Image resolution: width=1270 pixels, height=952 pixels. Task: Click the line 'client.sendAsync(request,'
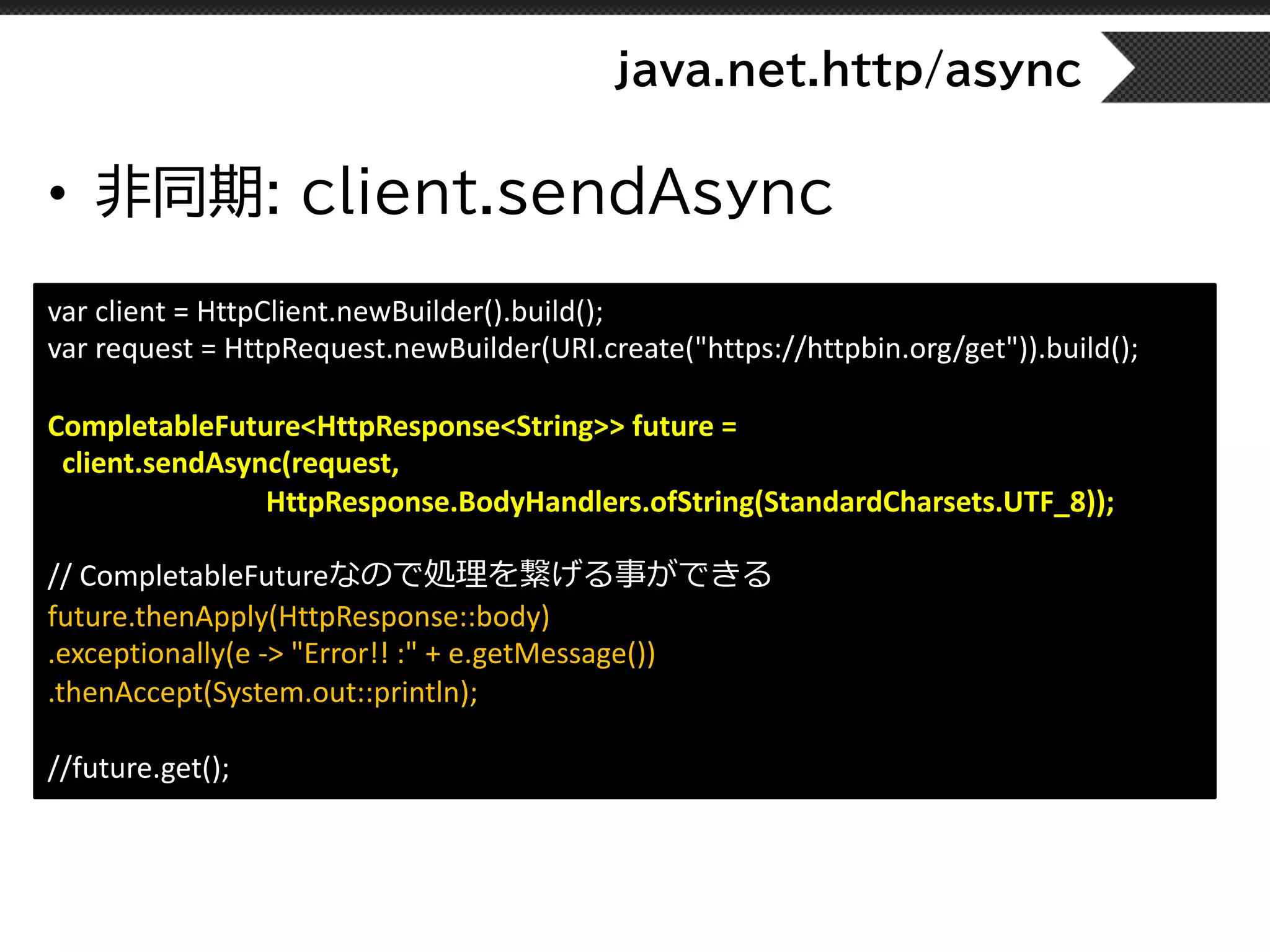(231, 464)
